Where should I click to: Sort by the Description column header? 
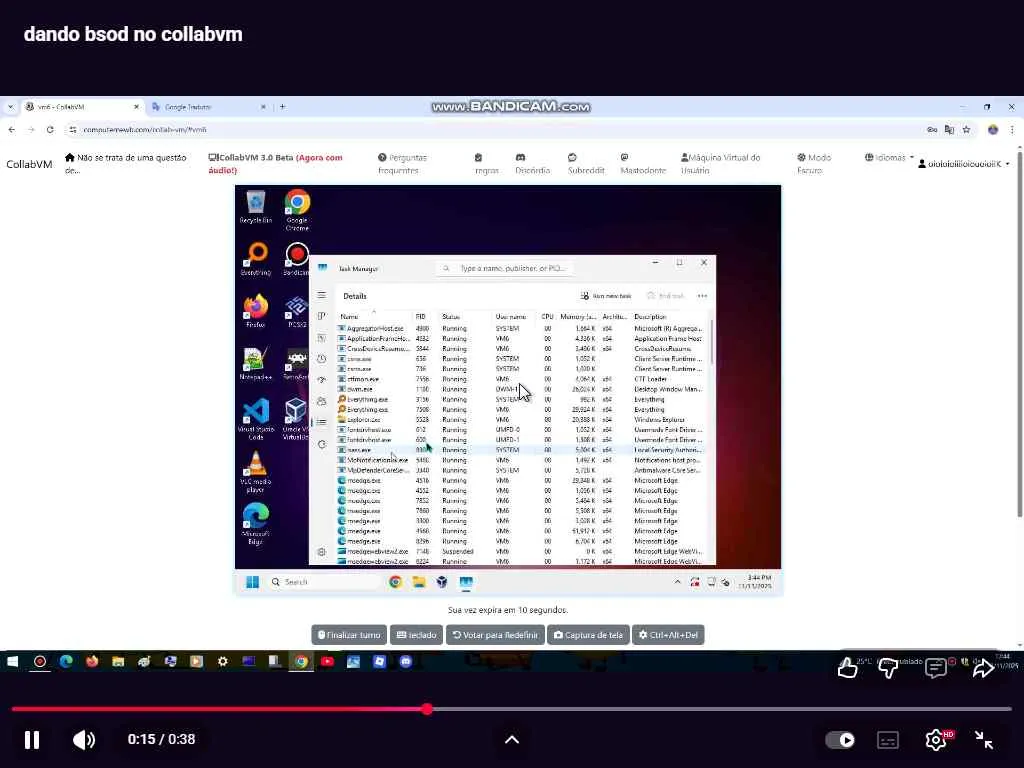[x=650, y=317]
